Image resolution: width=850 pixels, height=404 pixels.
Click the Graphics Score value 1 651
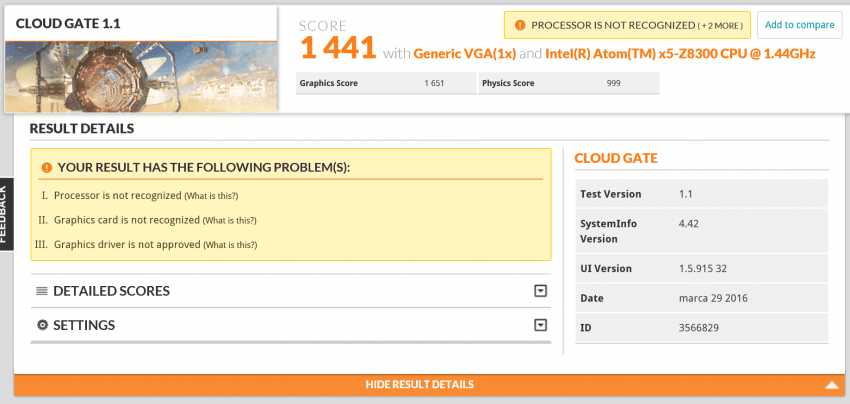click(434, 84)
